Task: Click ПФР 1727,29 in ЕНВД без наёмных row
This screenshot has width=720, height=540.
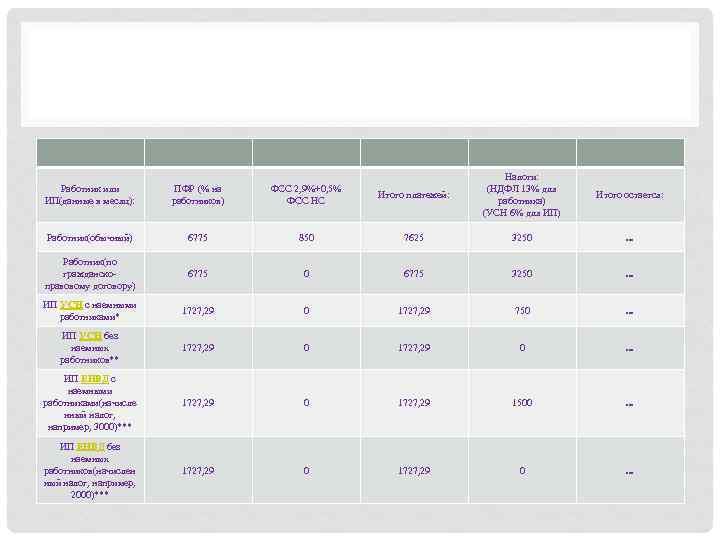Action: click(x=198, y=471)
